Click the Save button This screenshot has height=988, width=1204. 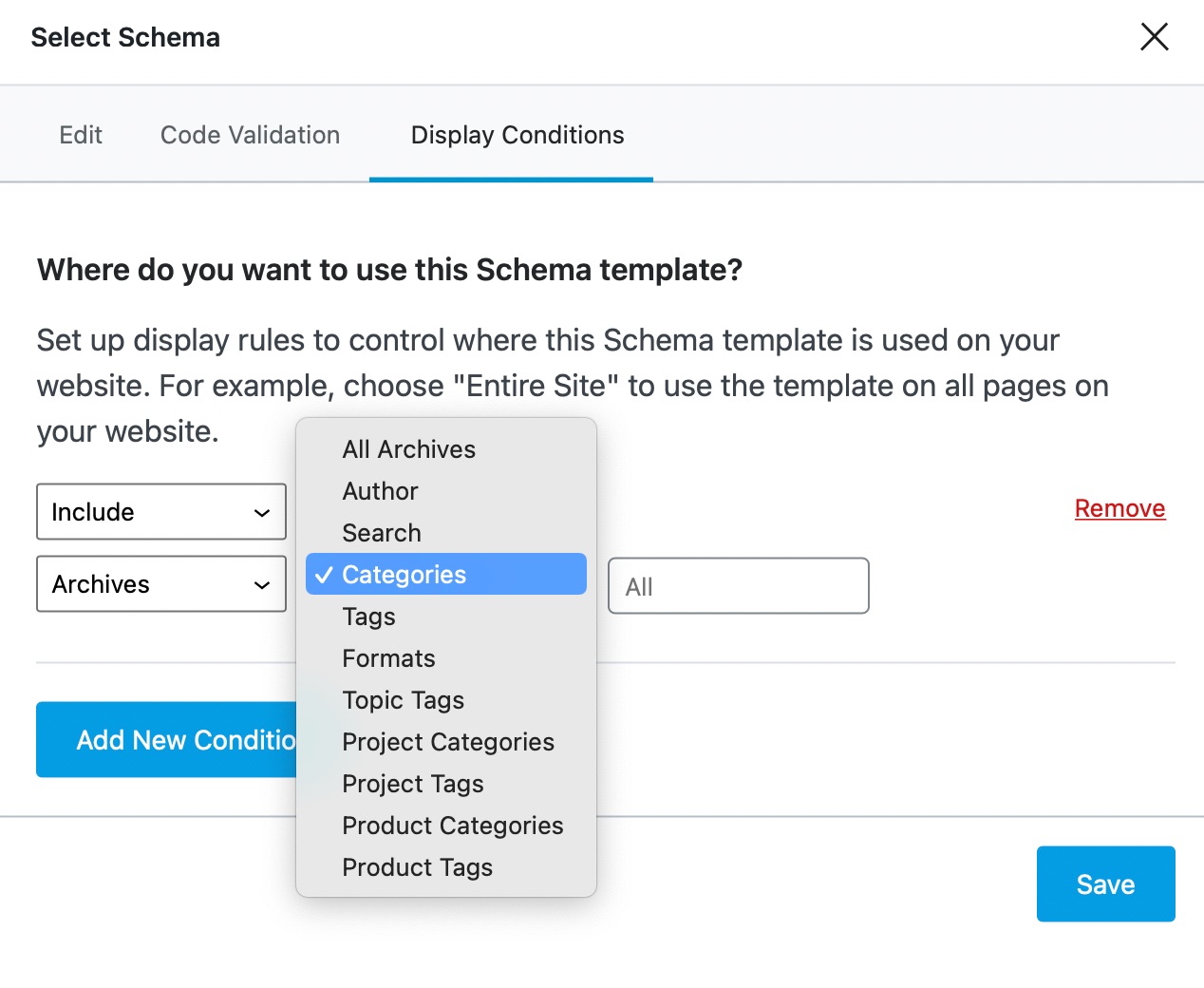click(1105, 883)
